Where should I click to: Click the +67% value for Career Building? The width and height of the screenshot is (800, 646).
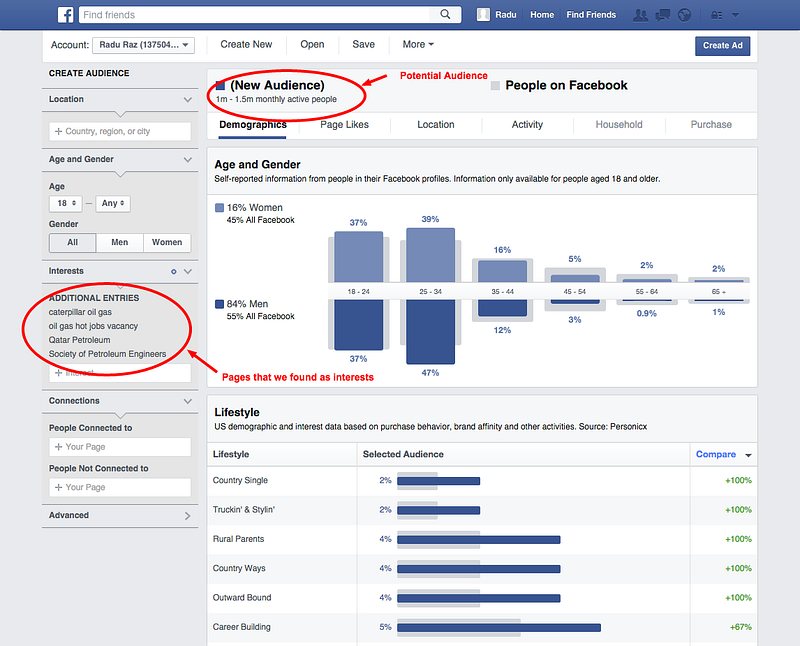(x=740, y=627)
